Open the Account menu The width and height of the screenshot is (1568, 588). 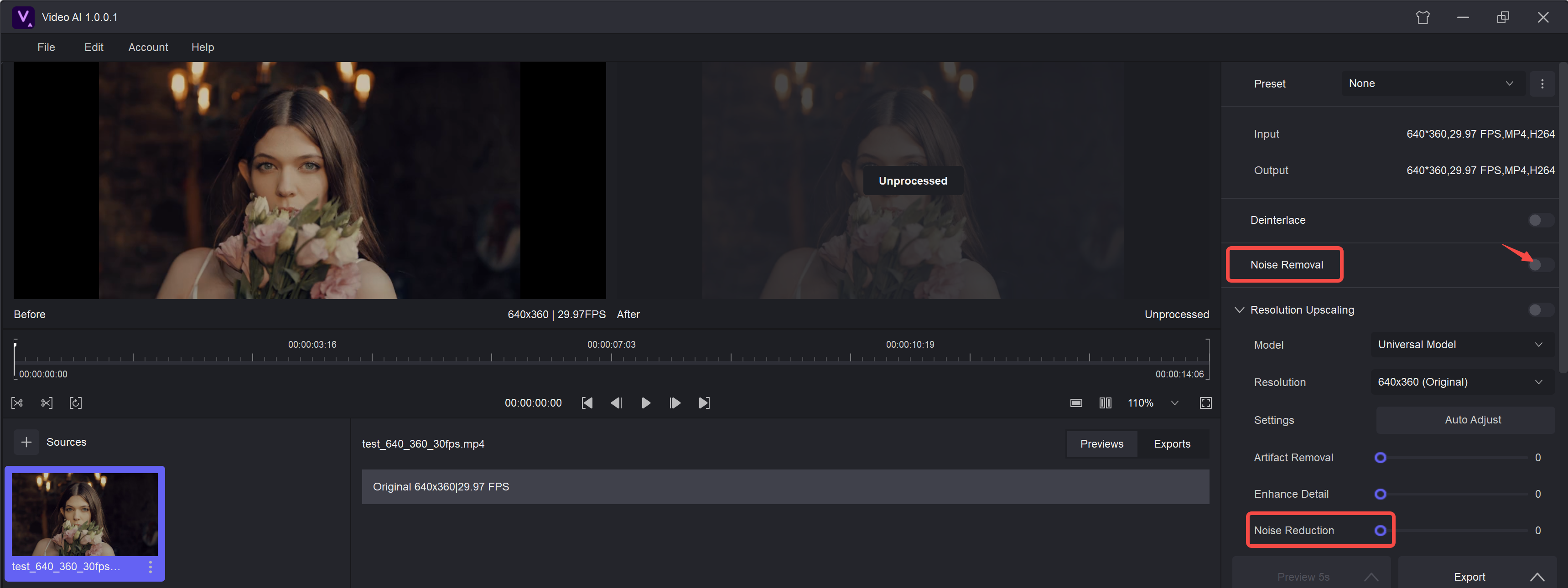click(x=148, y=47)
